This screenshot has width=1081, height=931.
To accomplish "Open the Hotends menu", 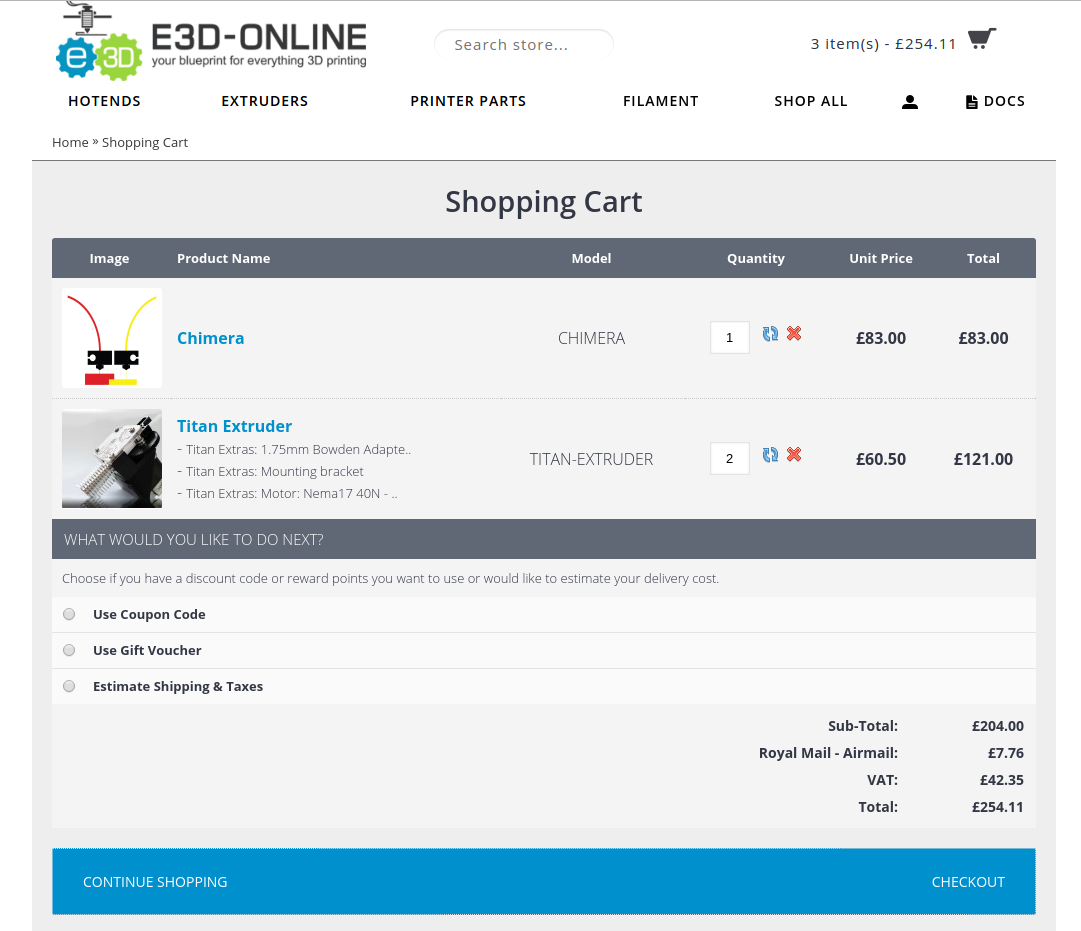I will [104, 101].
